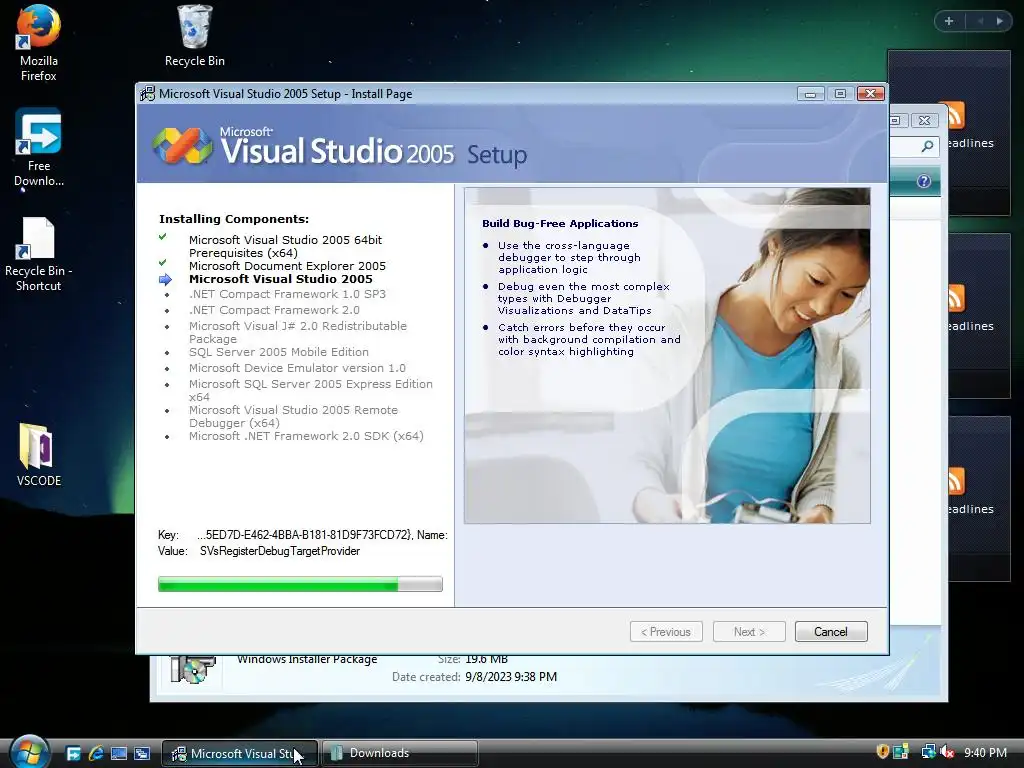Click the greyed-out Previous button
1024x768 pixels.
pos(666,632)
